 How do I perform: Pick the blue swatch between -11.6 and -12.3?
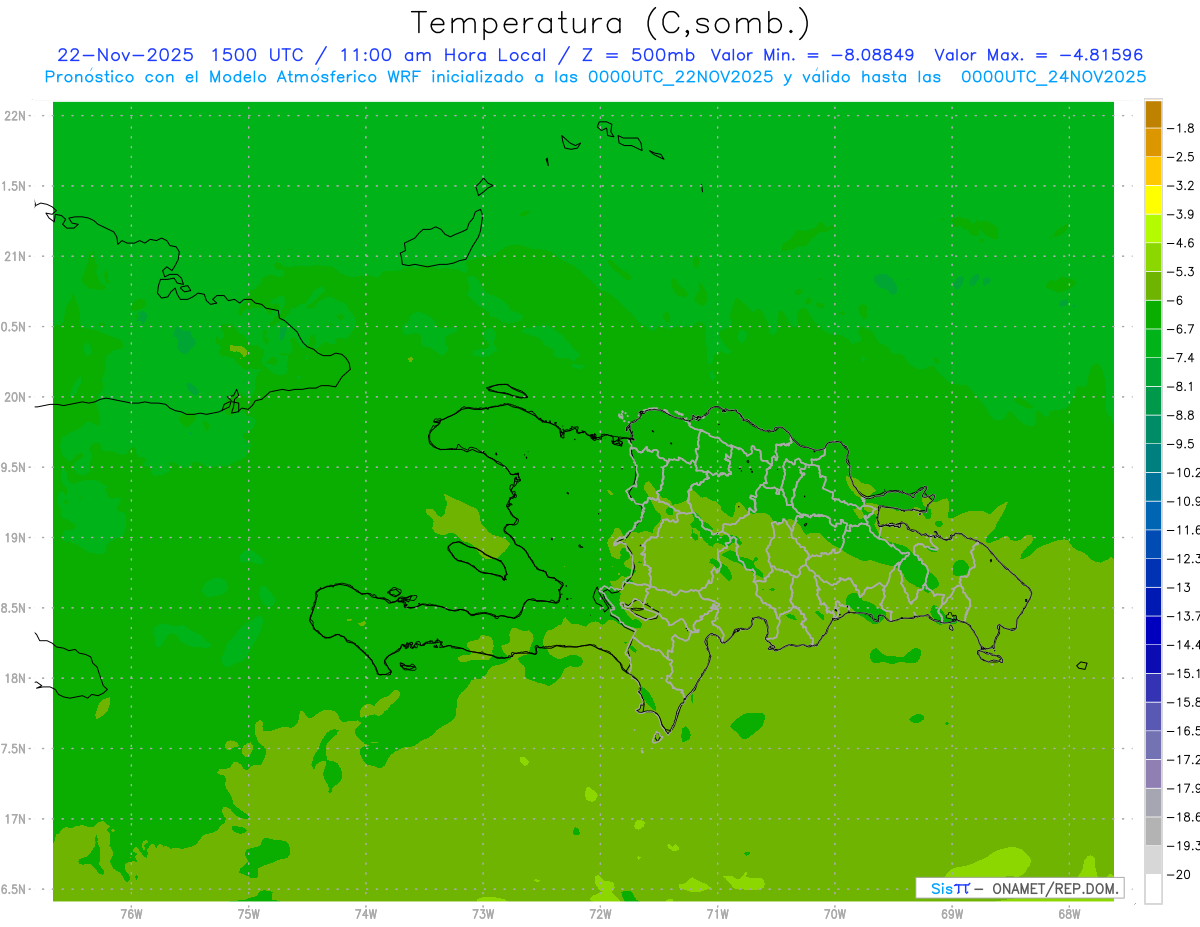pos(1153,544)
